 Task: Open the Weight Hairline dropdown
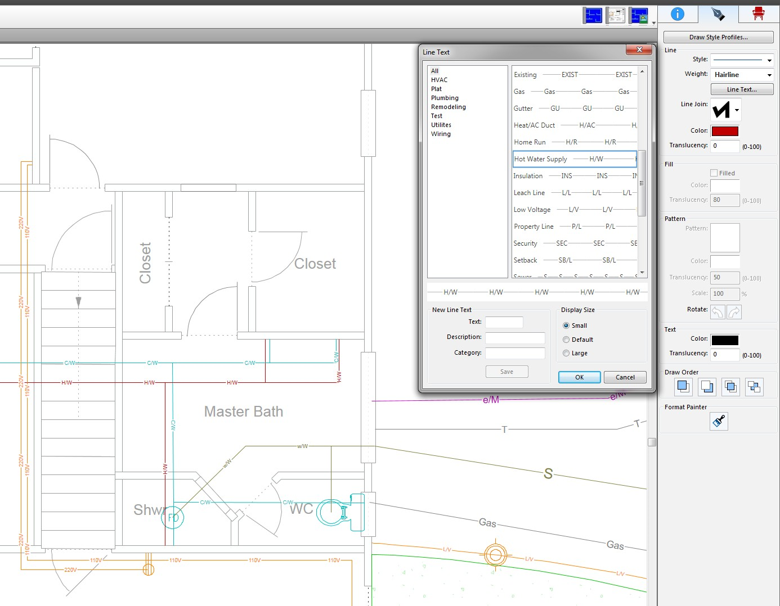pos(742,75)
